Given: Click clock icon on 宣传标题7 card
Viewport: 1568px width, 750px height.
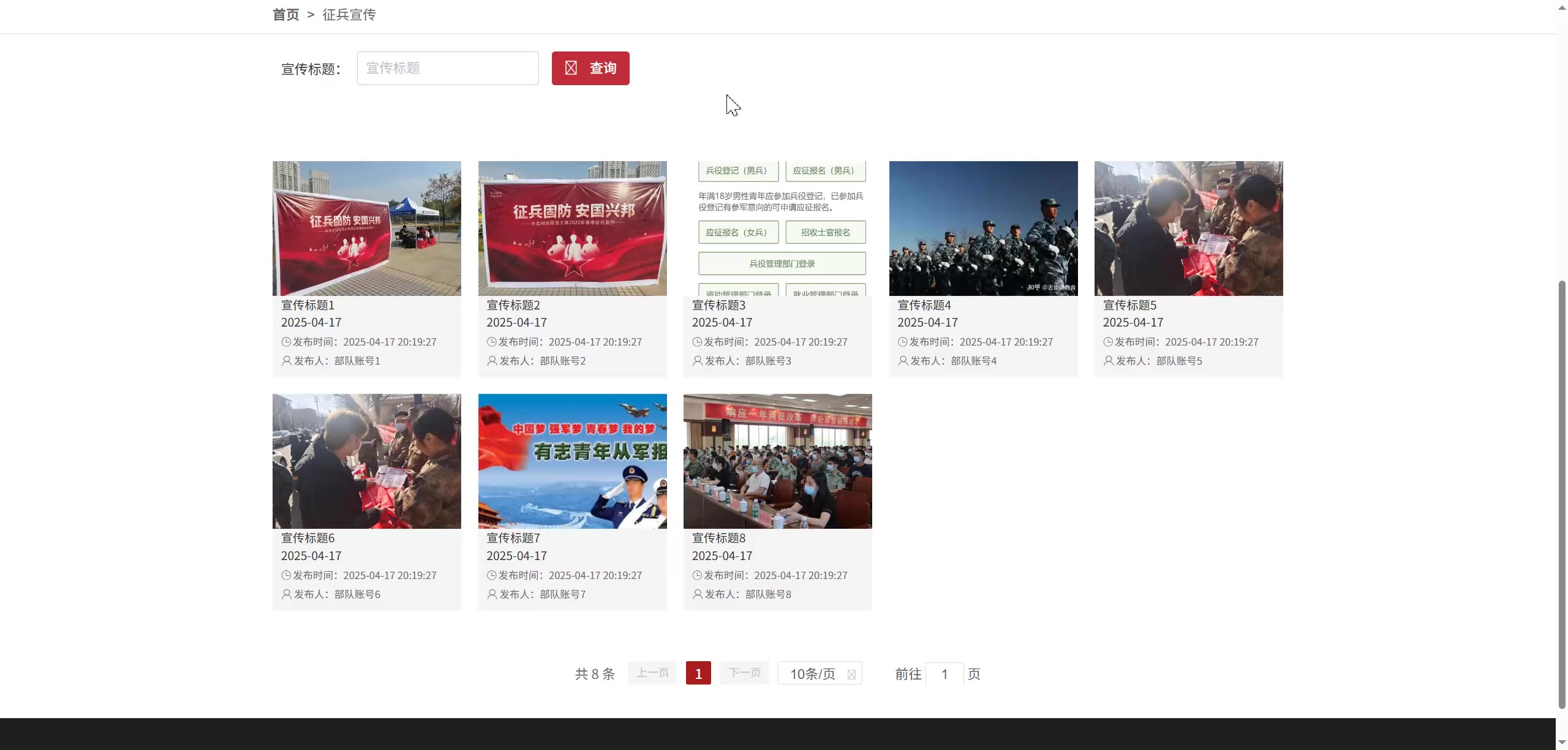Looking at the screenshot, I should (492, 575).
